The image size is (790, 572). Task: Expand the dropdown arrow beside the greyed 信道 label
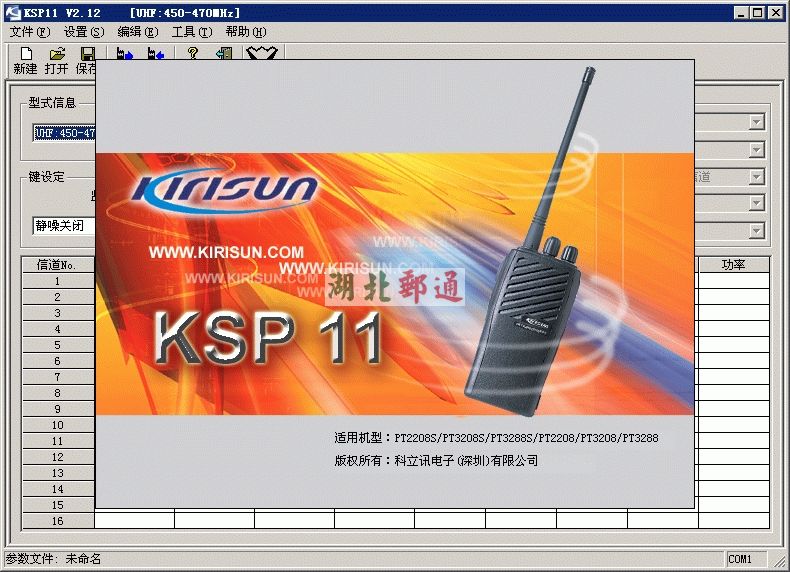(756, 177)
